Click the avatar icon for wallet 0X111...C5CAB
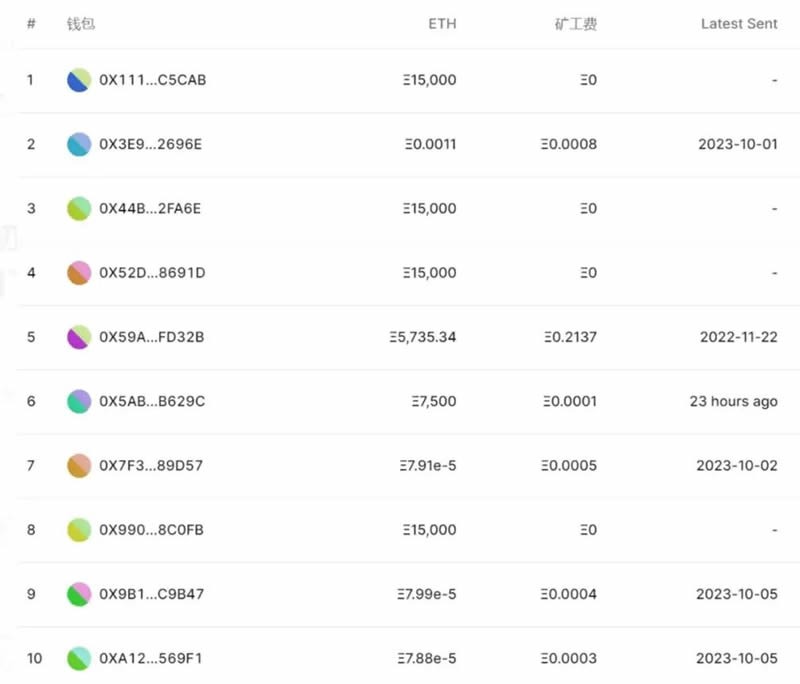Image resolution: width=800 pixels, height=684 pixels. tap(80, 80)
